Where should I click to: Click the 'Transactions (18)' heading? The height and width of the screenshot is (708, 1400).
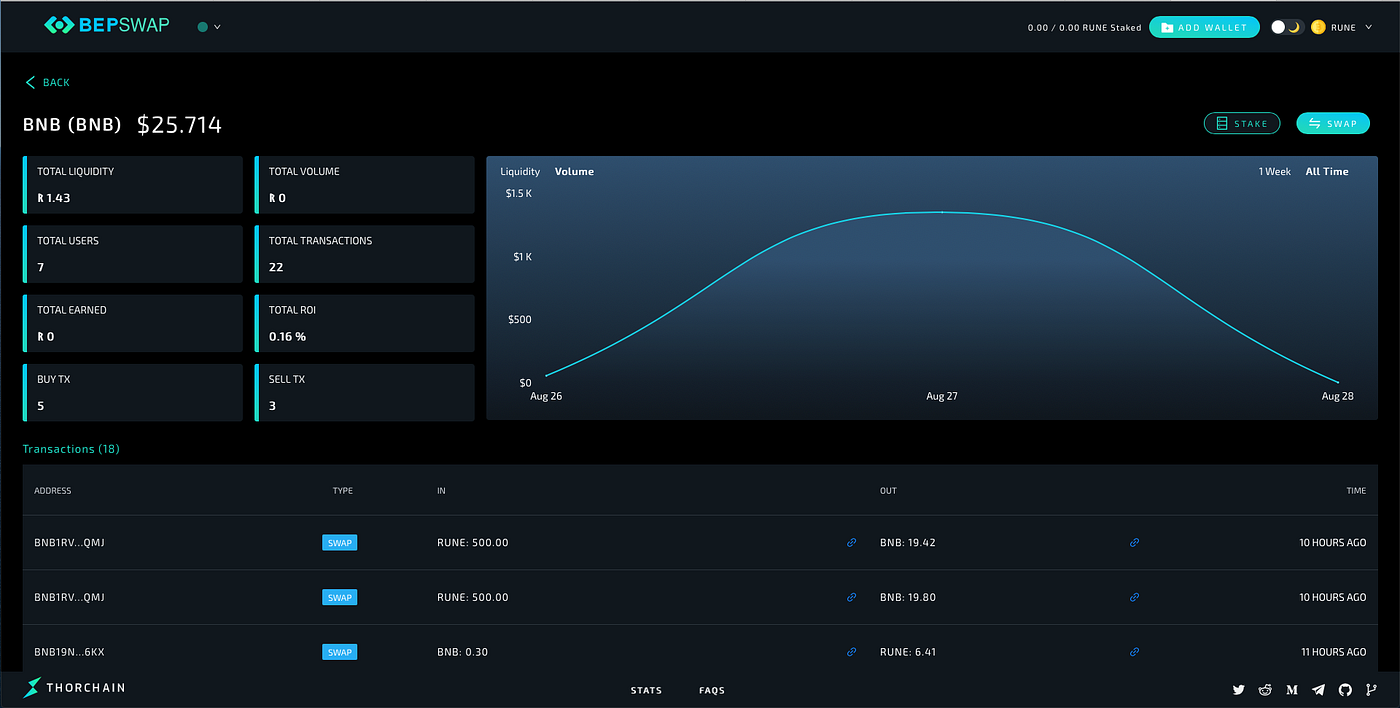pos(71,449)
